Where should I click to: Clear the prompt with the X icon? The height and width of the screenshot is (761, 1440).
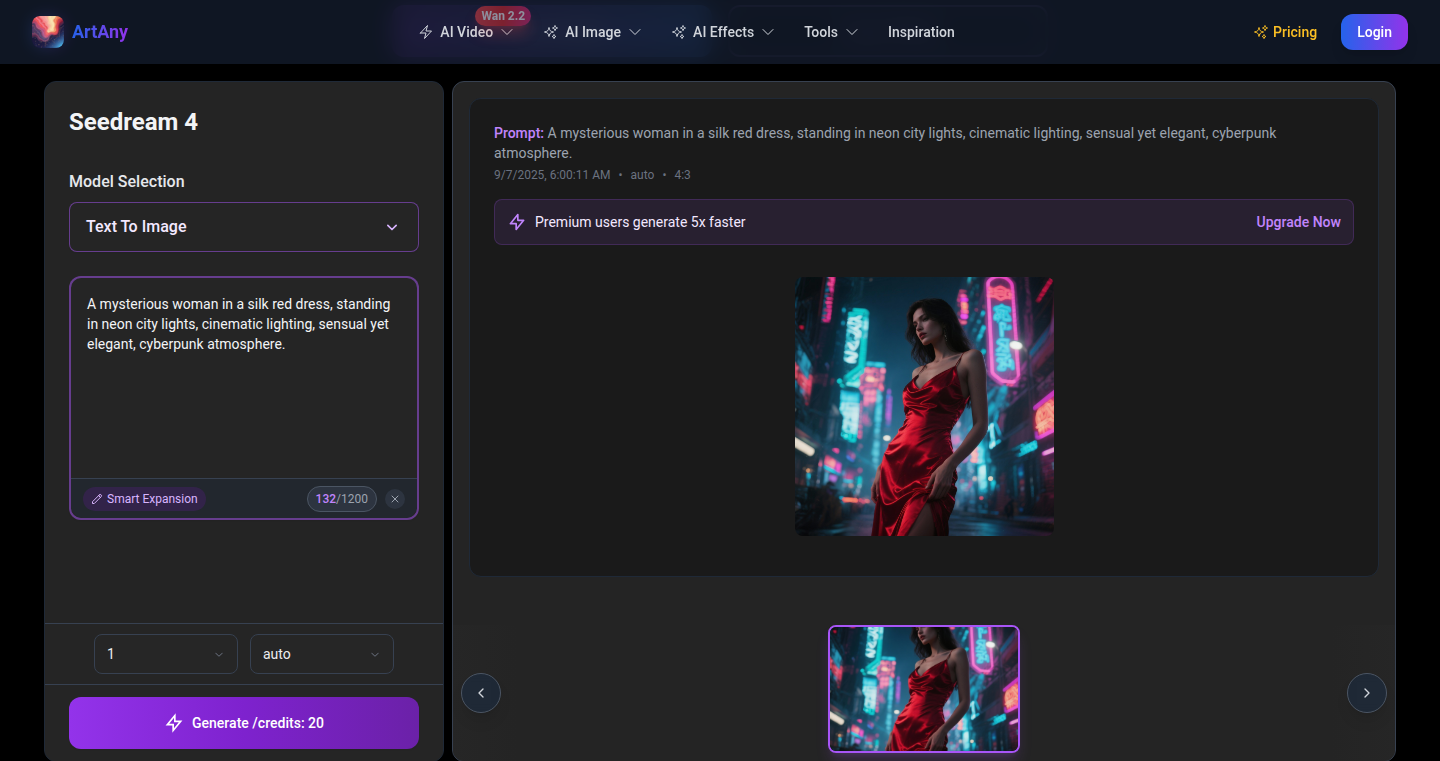point(395,499)
